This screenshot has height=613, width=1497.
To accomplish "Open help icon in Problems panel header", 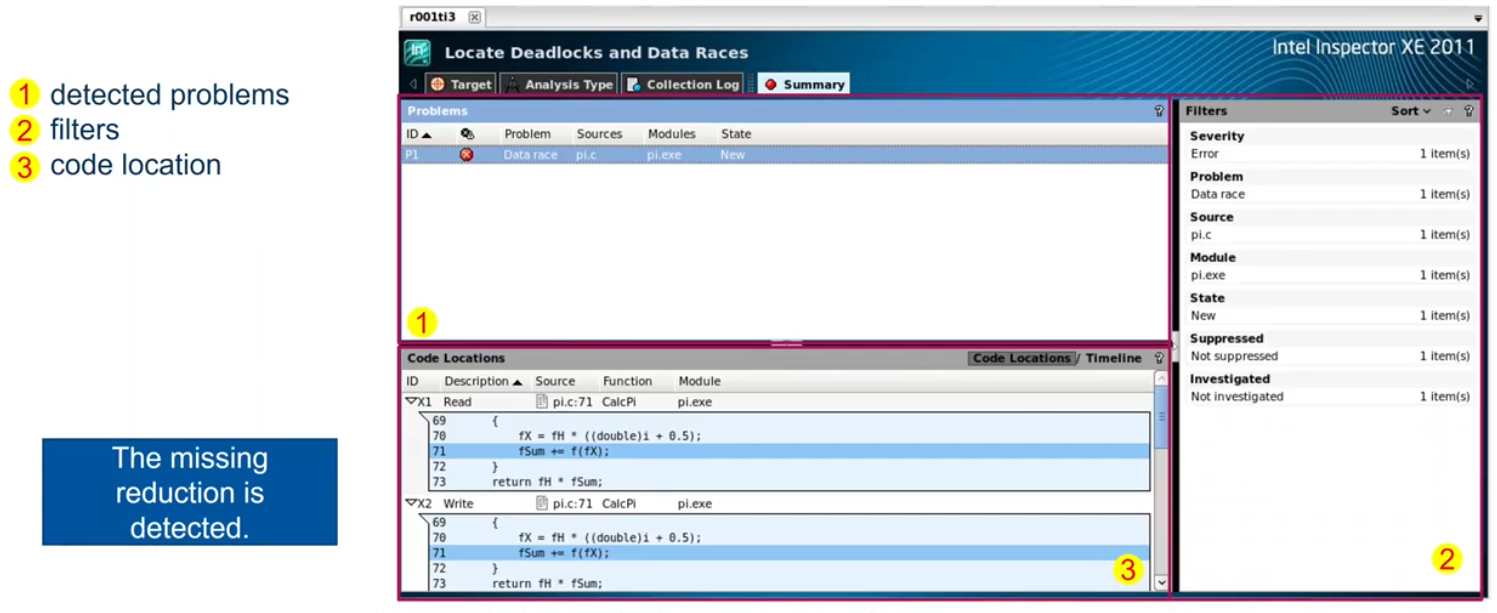I will [1159, 111].
